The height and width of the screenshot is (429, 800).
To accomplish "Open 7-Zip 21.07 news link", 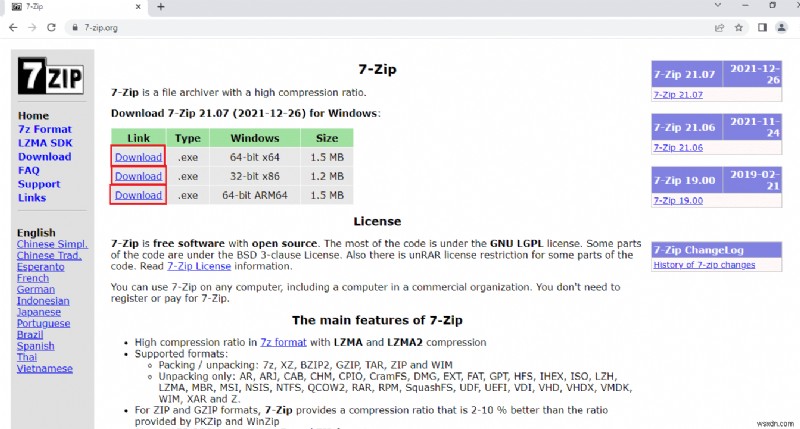I will 678,95.
